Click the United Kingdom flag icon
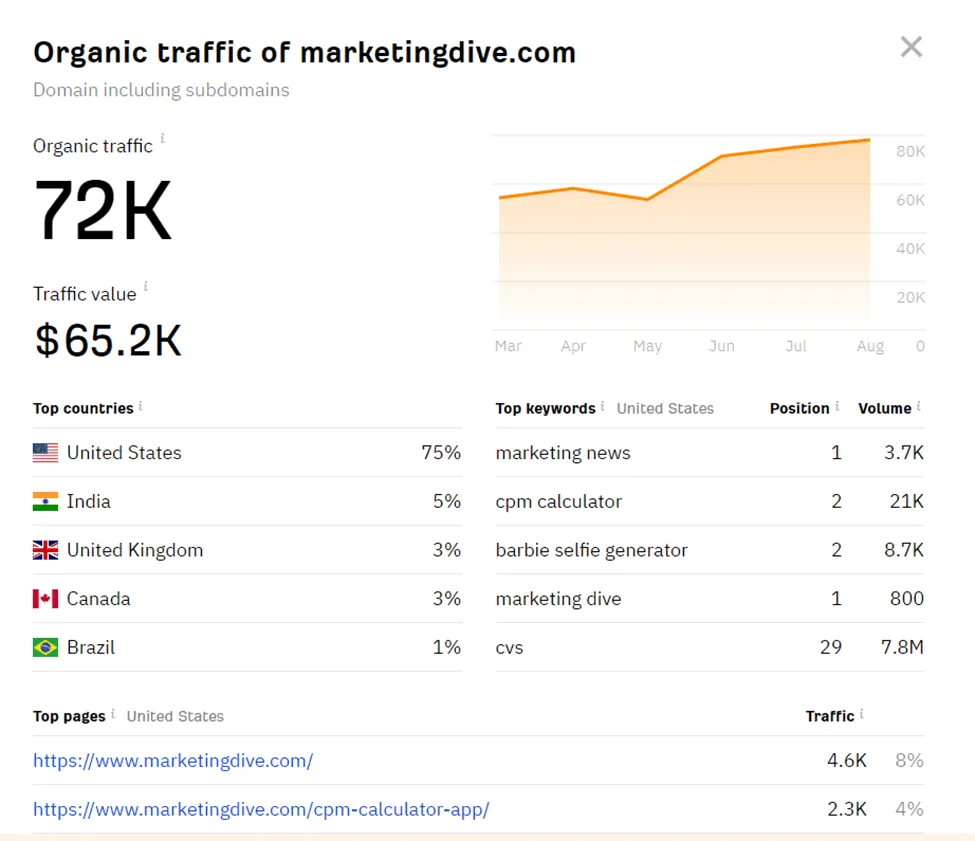The image size is (975, 841). pyautogui.click(x=44, y=550)
